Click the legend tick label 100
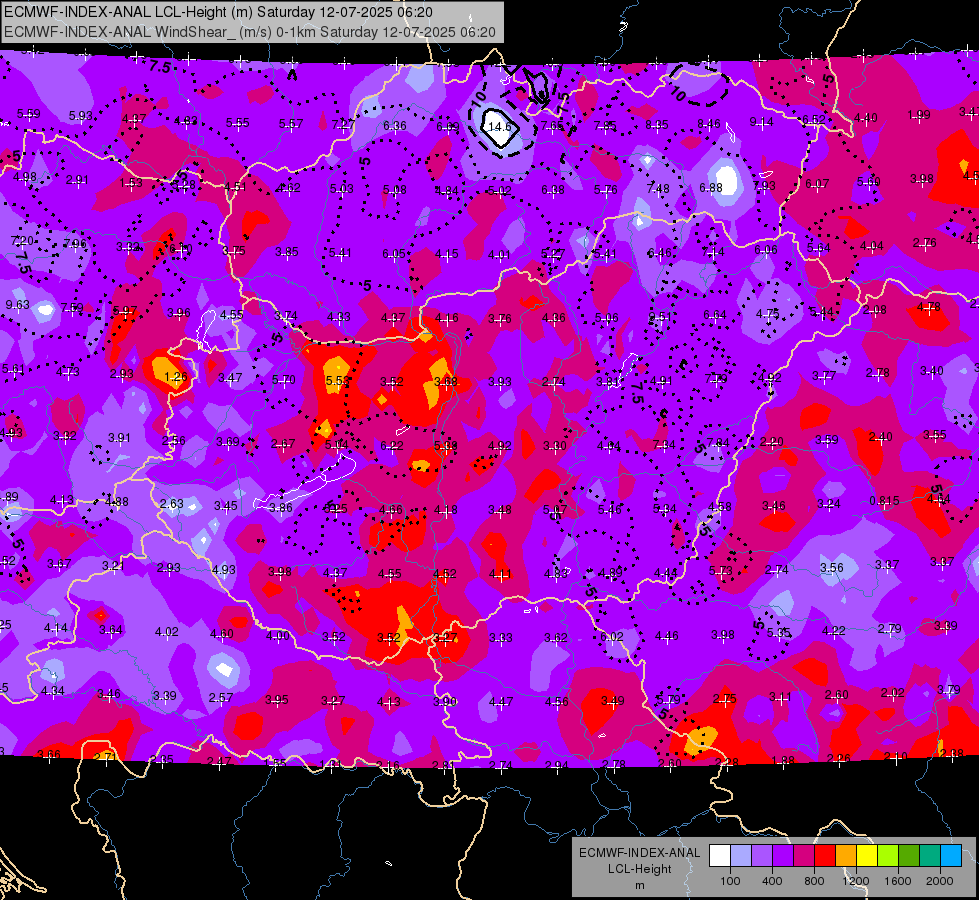The width and height of the screenshot is (979, 900). (x=730, y=881)
